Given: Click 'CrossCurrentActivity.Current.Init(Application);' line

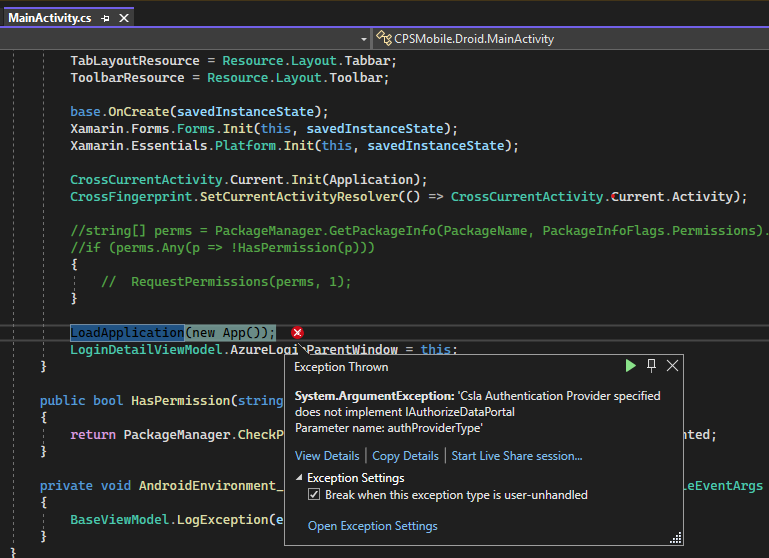Looking at the screenshot, I should point(249,179).
